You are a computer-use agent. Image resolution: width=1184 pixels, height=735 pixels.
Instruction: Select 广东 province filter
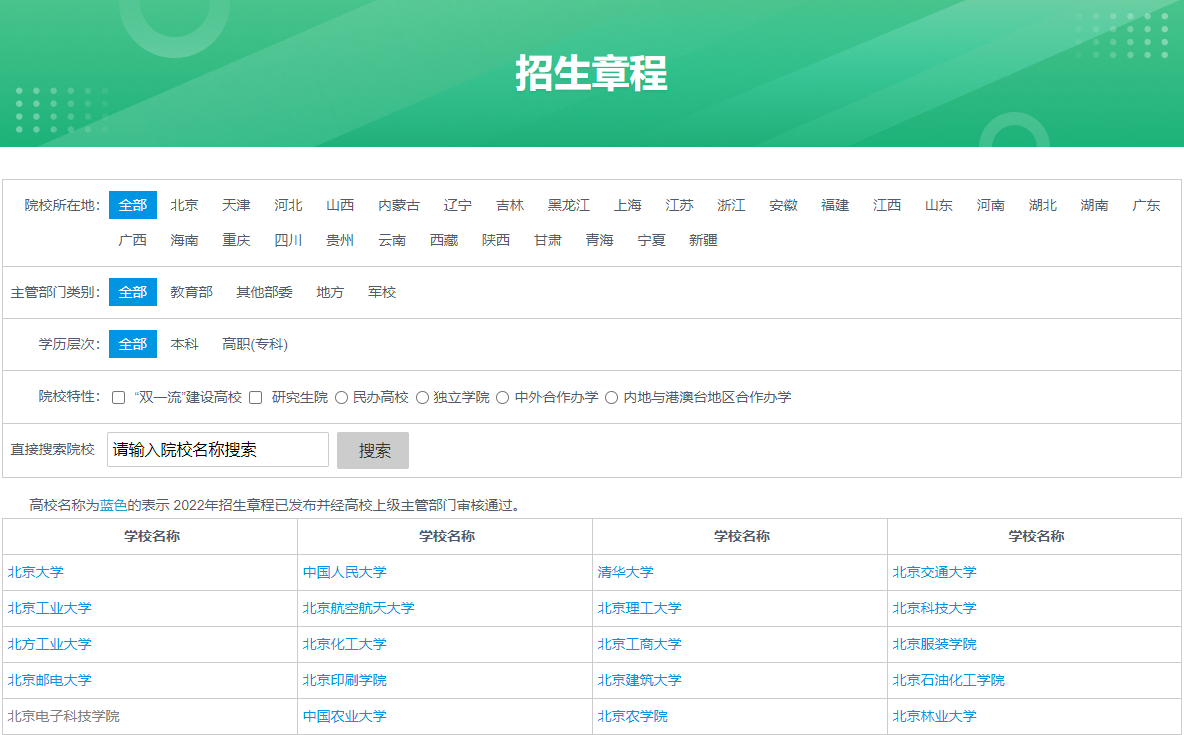pos(1146,205)
